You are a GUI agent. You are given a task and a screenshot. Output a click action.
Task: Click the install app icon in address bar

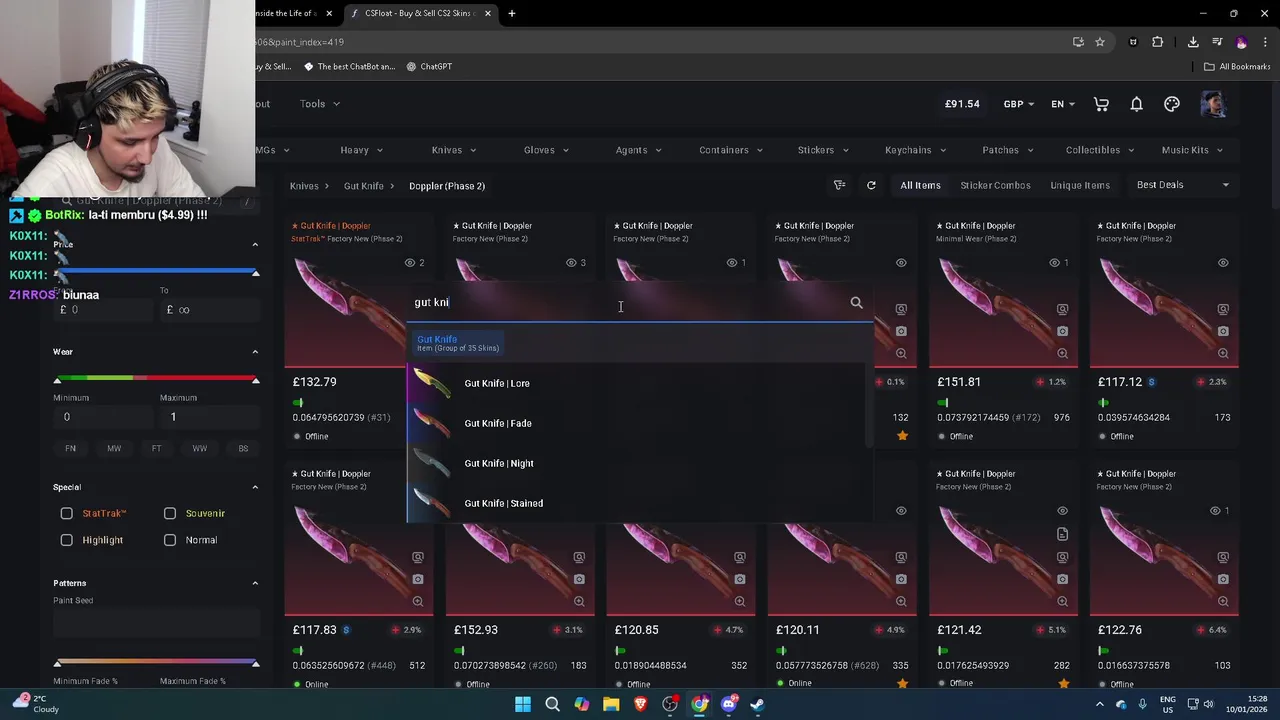coord(1078,42)
